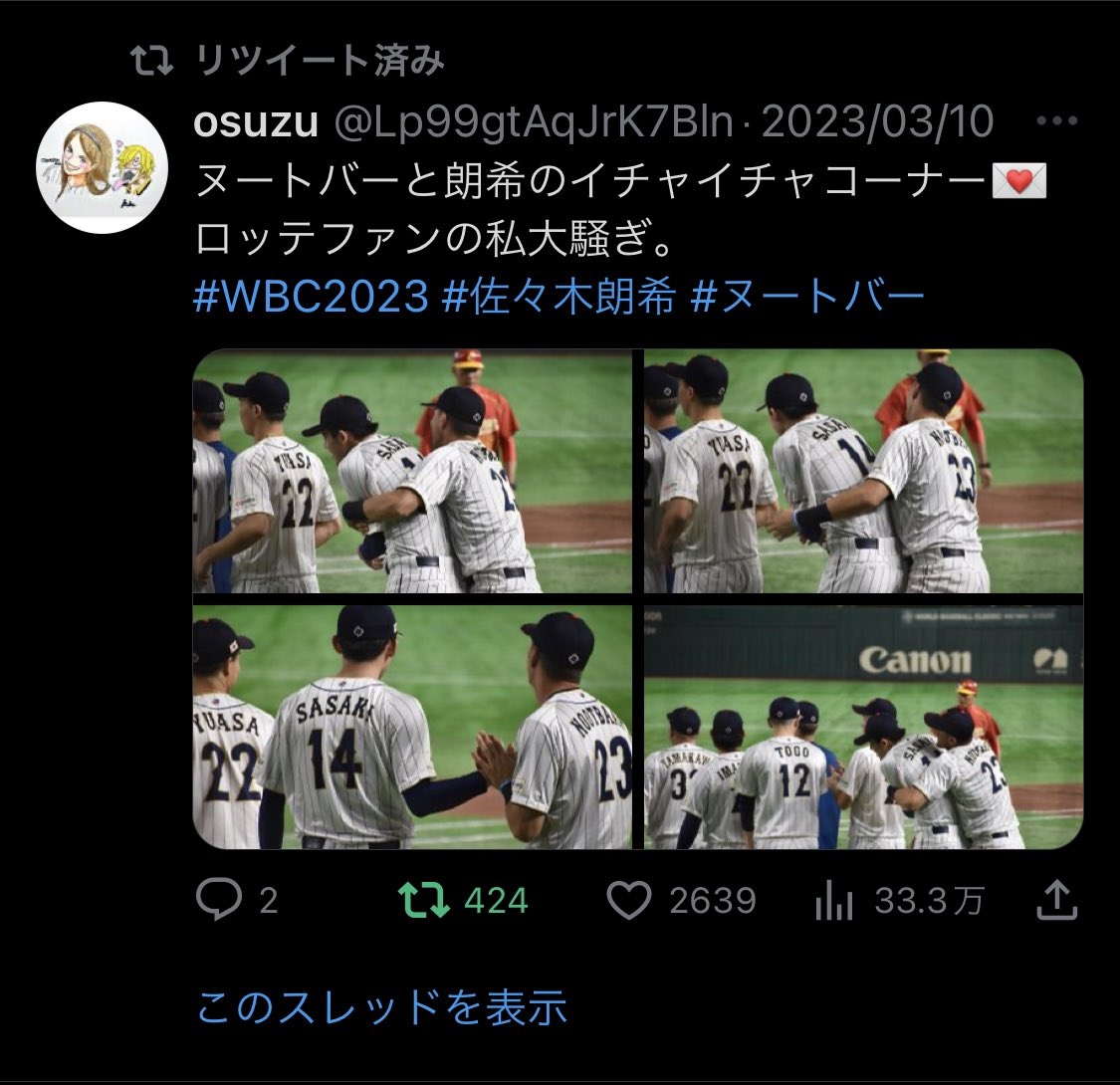The width and height of the screenshot is (1120, 1085).
Task: Undo the green retweet icon
Action: pyautogui.click(x=423, y=900)
